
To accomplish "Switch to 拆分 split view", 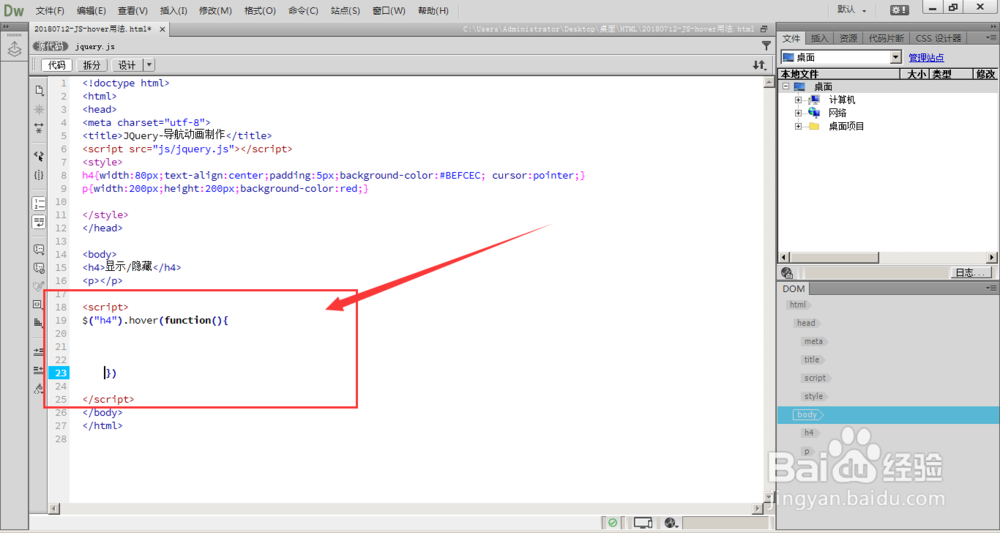I will click(x=92, y=65).
